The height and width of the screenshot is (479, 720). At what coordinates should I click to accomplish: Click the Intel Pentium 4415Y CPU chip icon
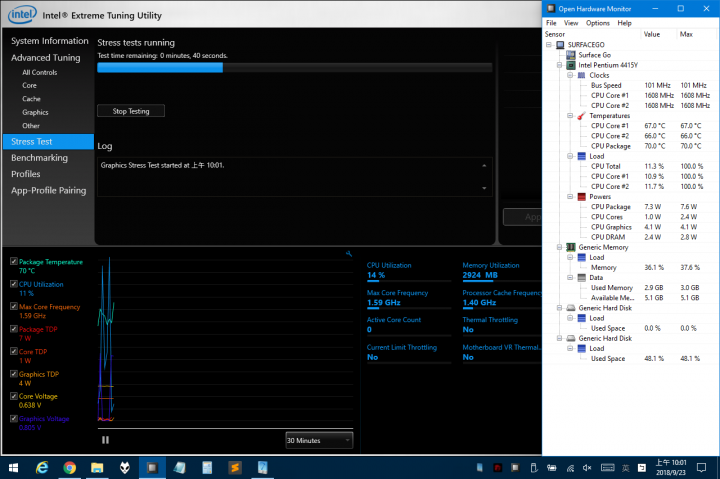click(571, 65)
